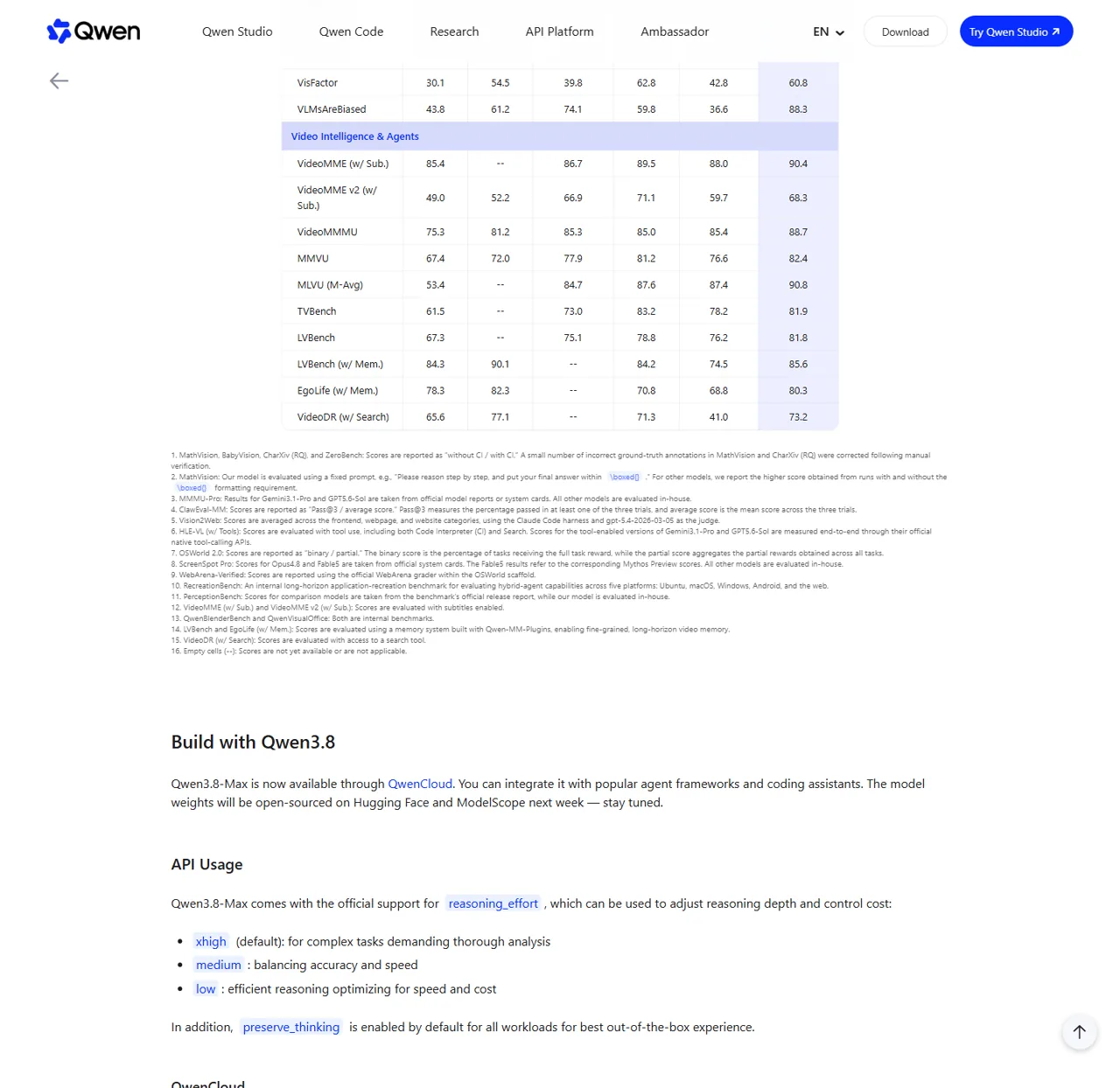
Task: Open the Ambassador menu item
Action: coord(675,31)
